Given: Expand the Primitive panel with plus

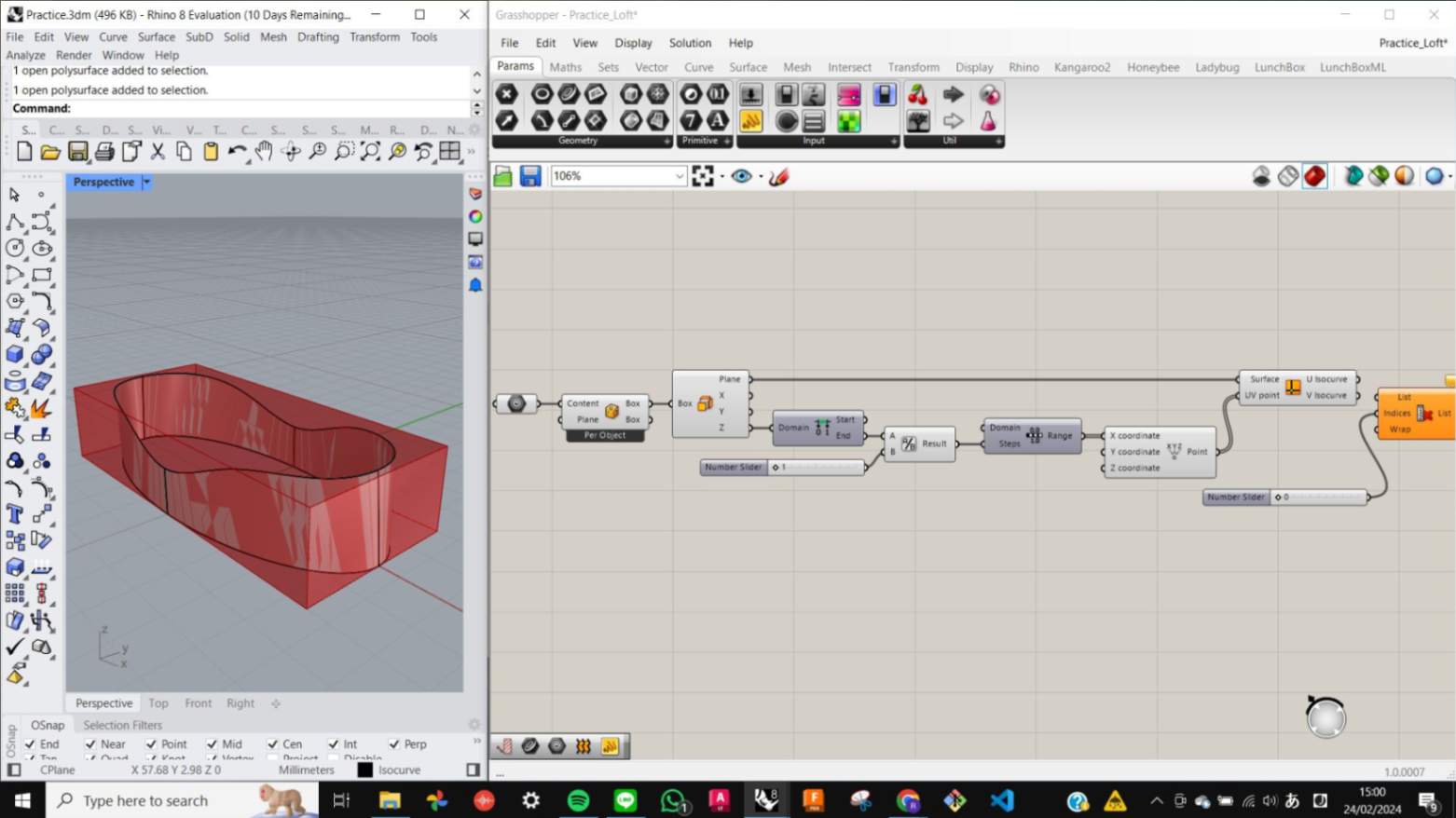Looking at the screenshot, I should 727,142.
